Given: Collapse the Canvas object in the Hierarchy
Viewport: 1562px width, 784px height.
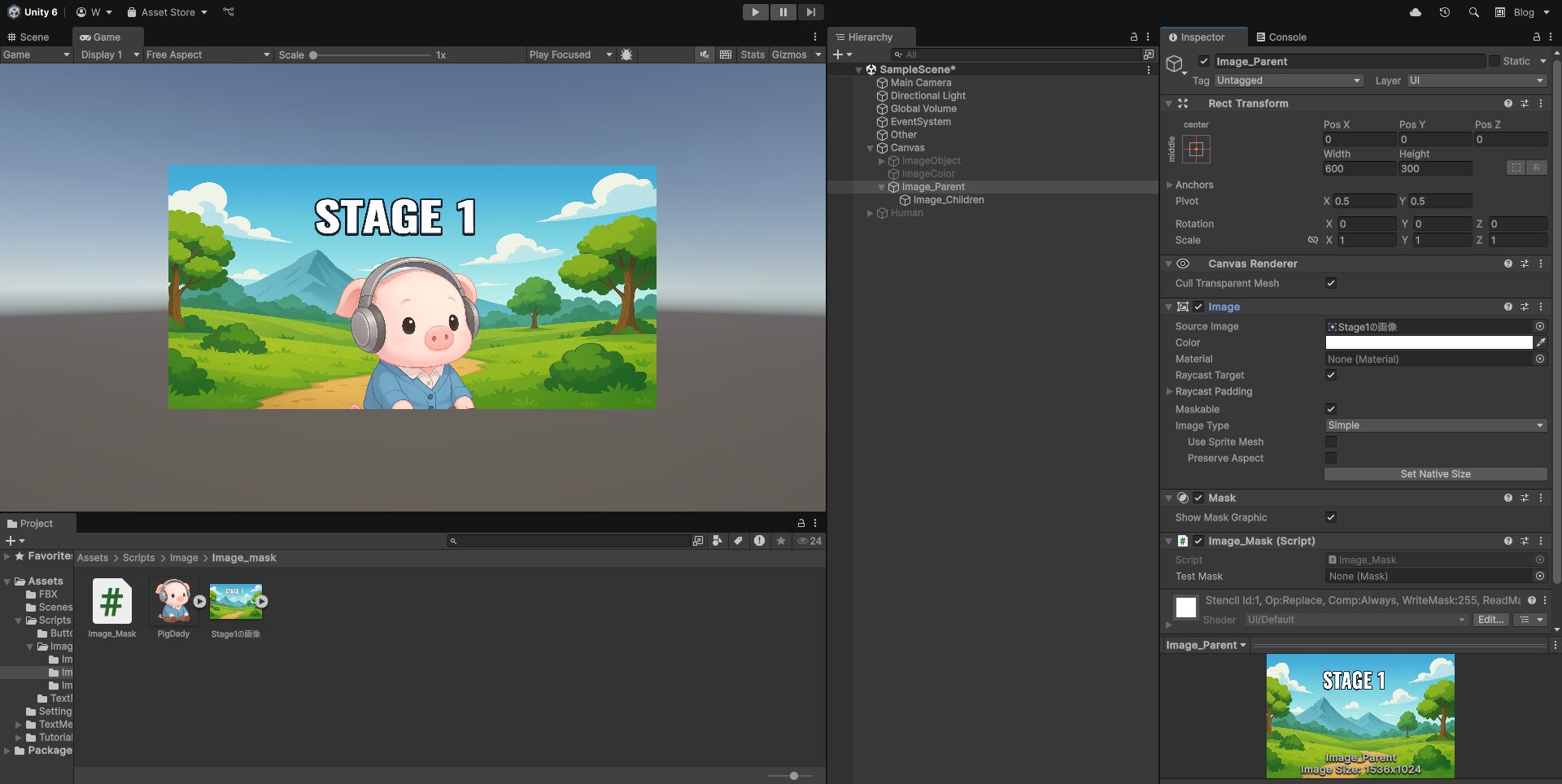Looking at the screenshot, I should click(x=870, y=147).
